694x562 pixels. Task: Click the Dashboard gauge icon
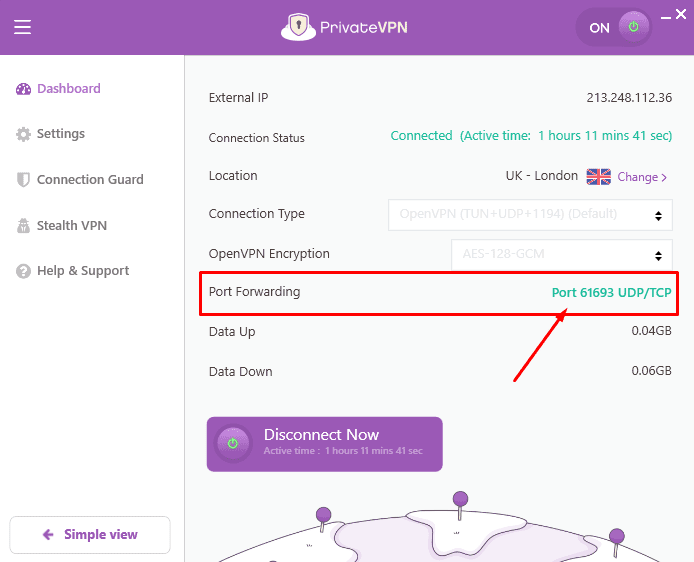[x=23, y=89]
